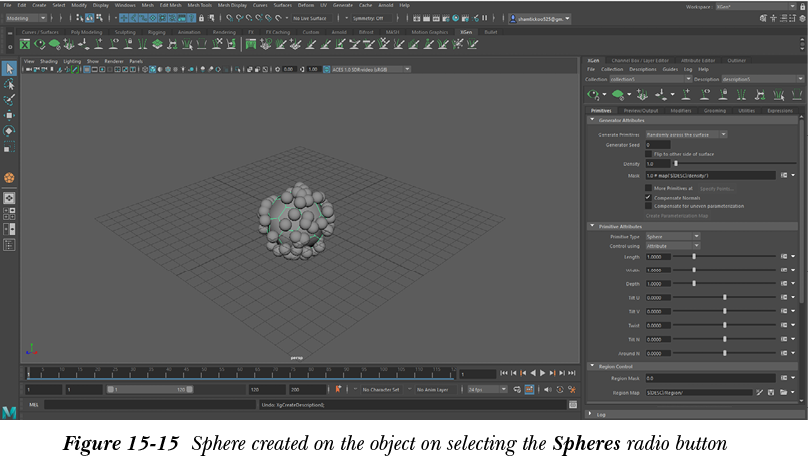
Task: Open the Generate Primitives dropdown
Action: click(x=686, y=134)
